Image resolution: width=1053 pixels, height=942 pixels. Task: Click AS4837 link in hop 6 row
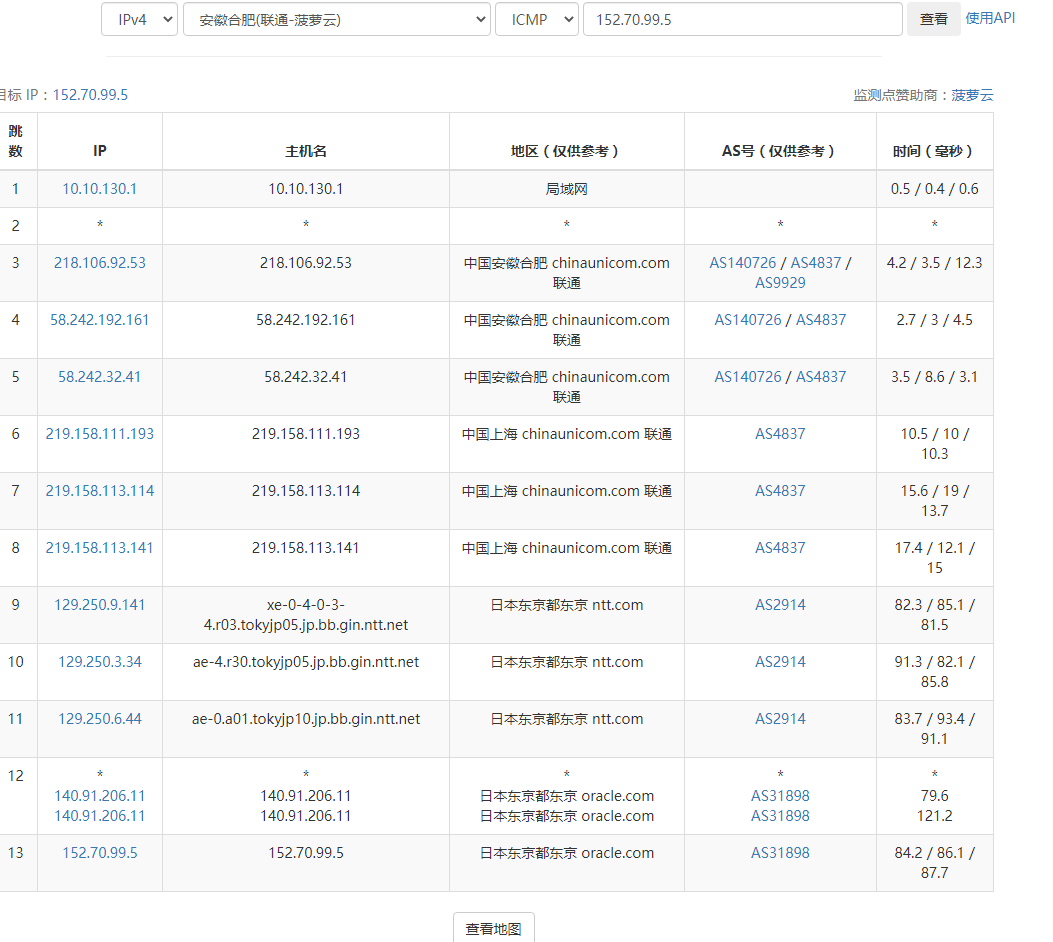780,434
